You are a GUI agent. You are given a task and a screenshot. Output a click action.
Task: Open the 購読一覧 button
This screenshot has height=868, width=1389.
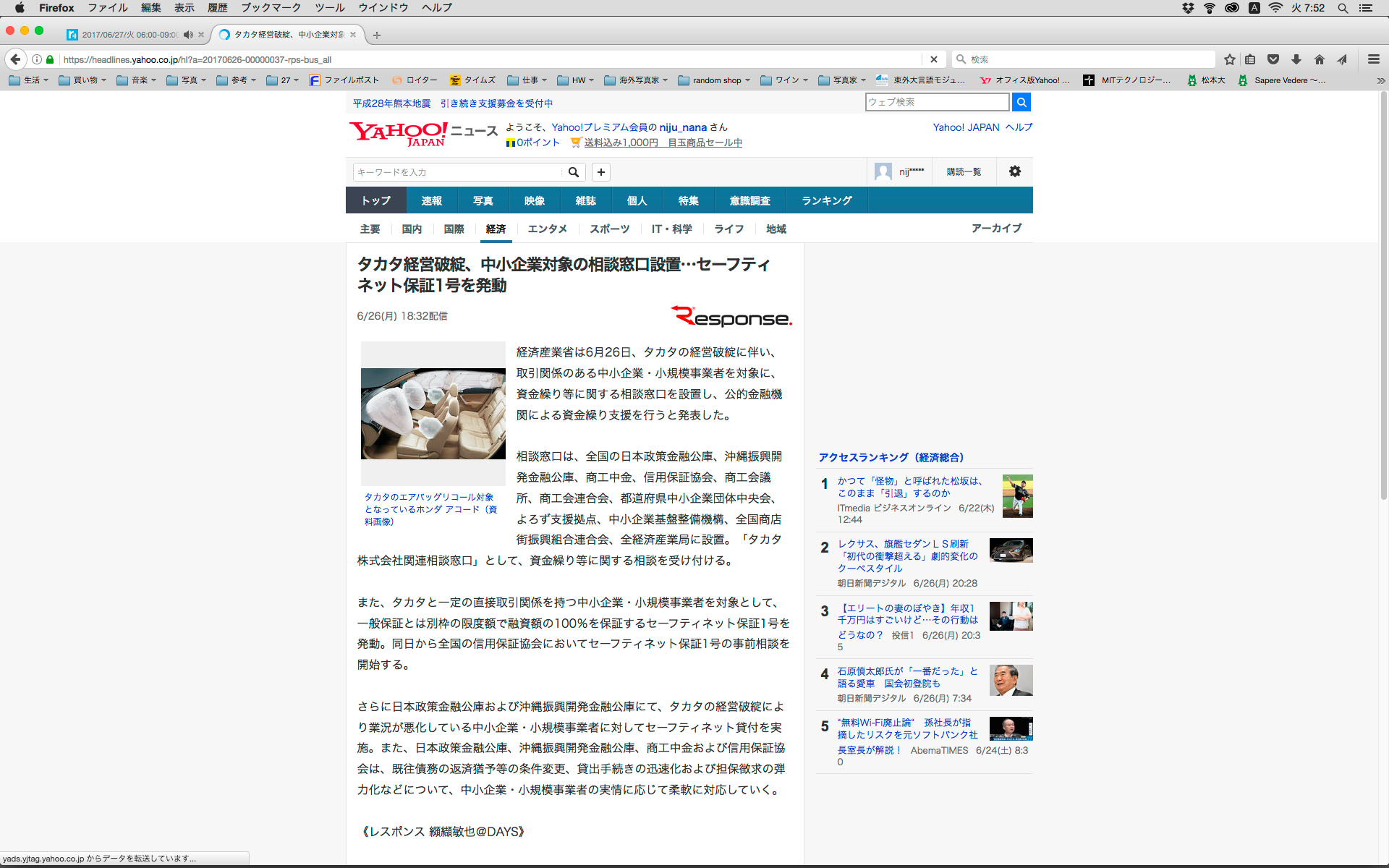tap(964, 172)
